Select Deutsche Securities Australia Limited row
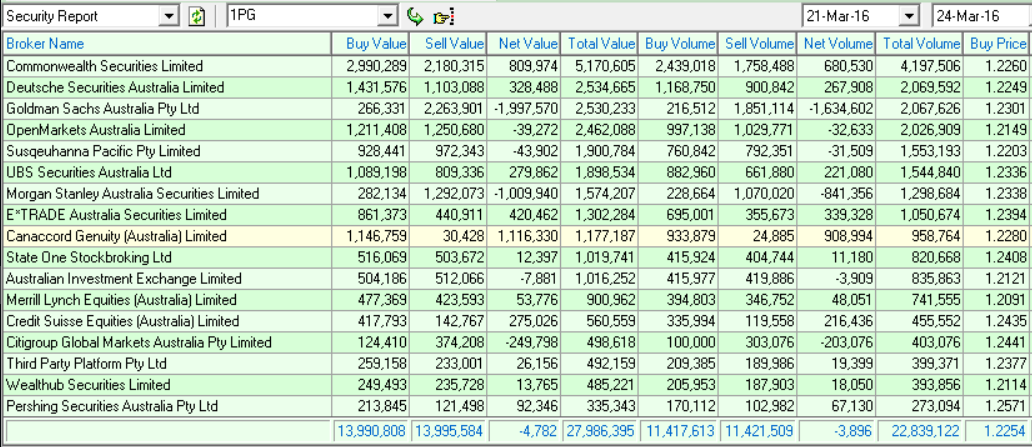Screen dimensions: 1032x447 (x=516, y=88)
